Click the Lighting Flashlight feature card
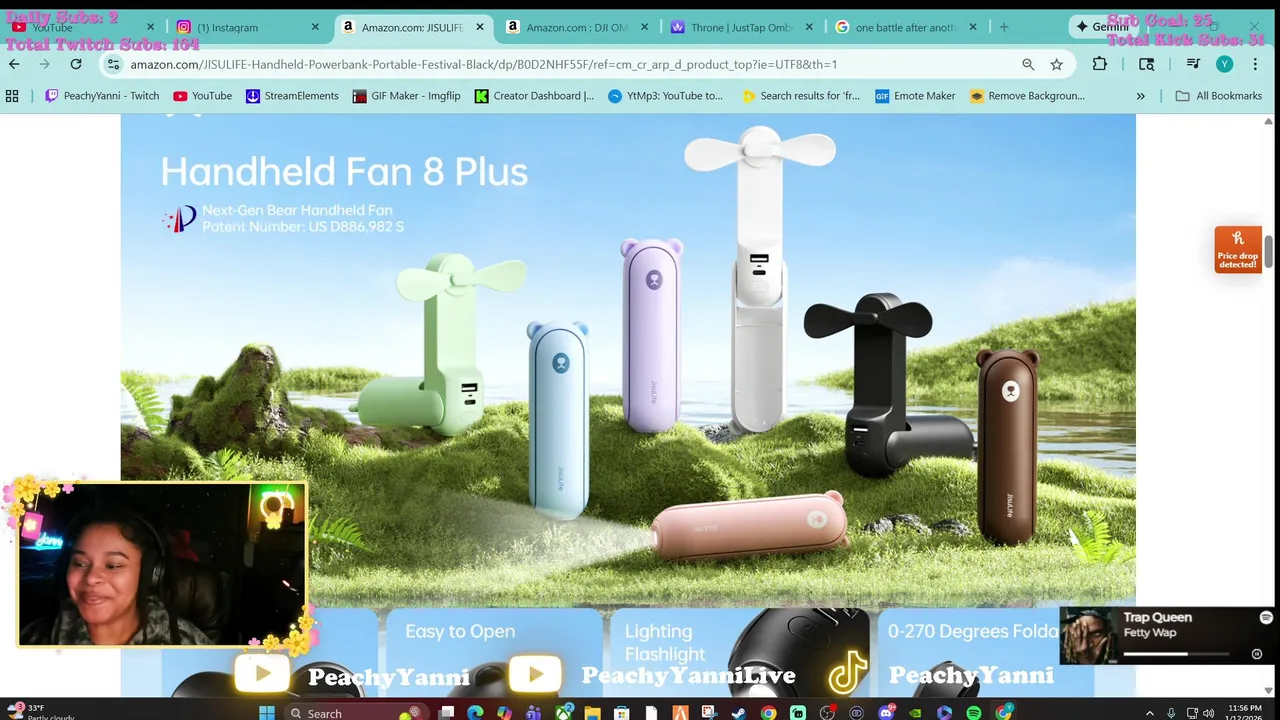1280x720 pixels. pyautogui.click(x=738, y=651)
